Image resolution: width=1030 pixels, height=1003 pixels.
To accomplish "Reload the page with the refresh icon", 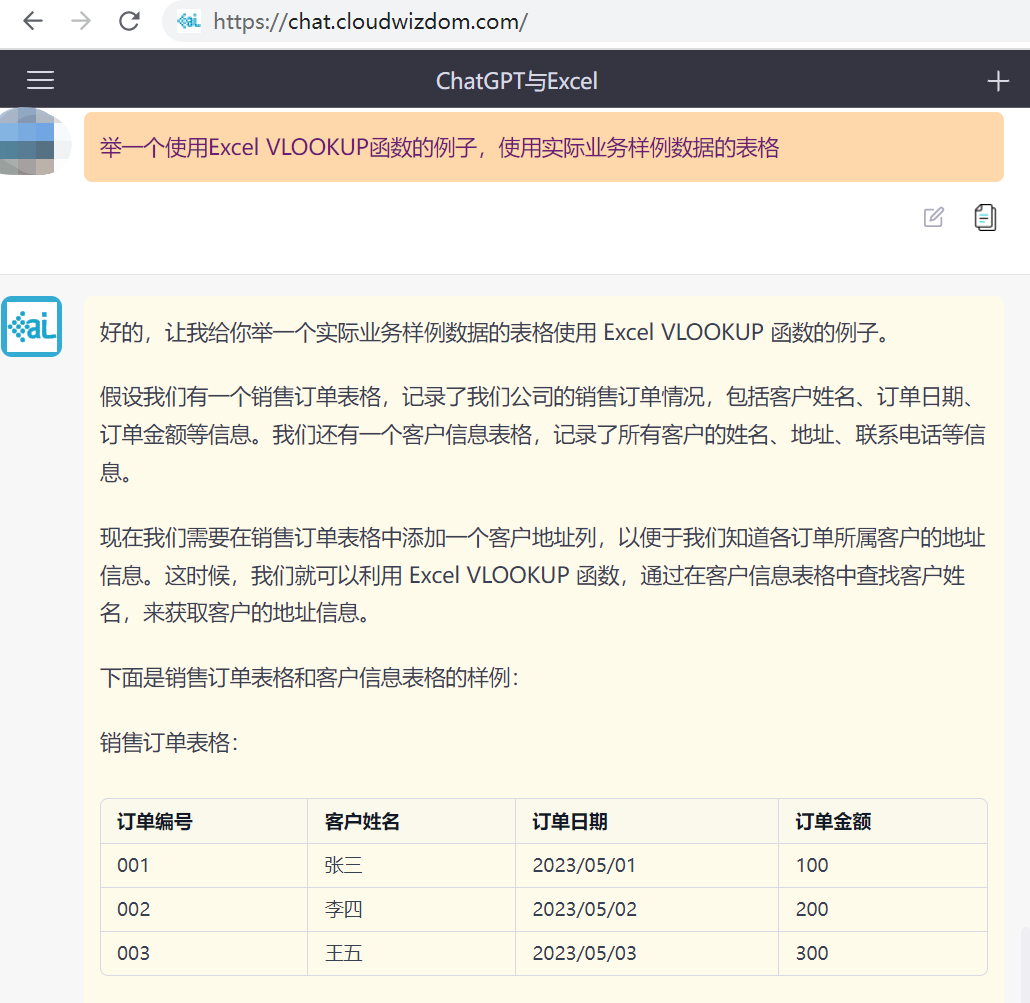I will [129, 21].
